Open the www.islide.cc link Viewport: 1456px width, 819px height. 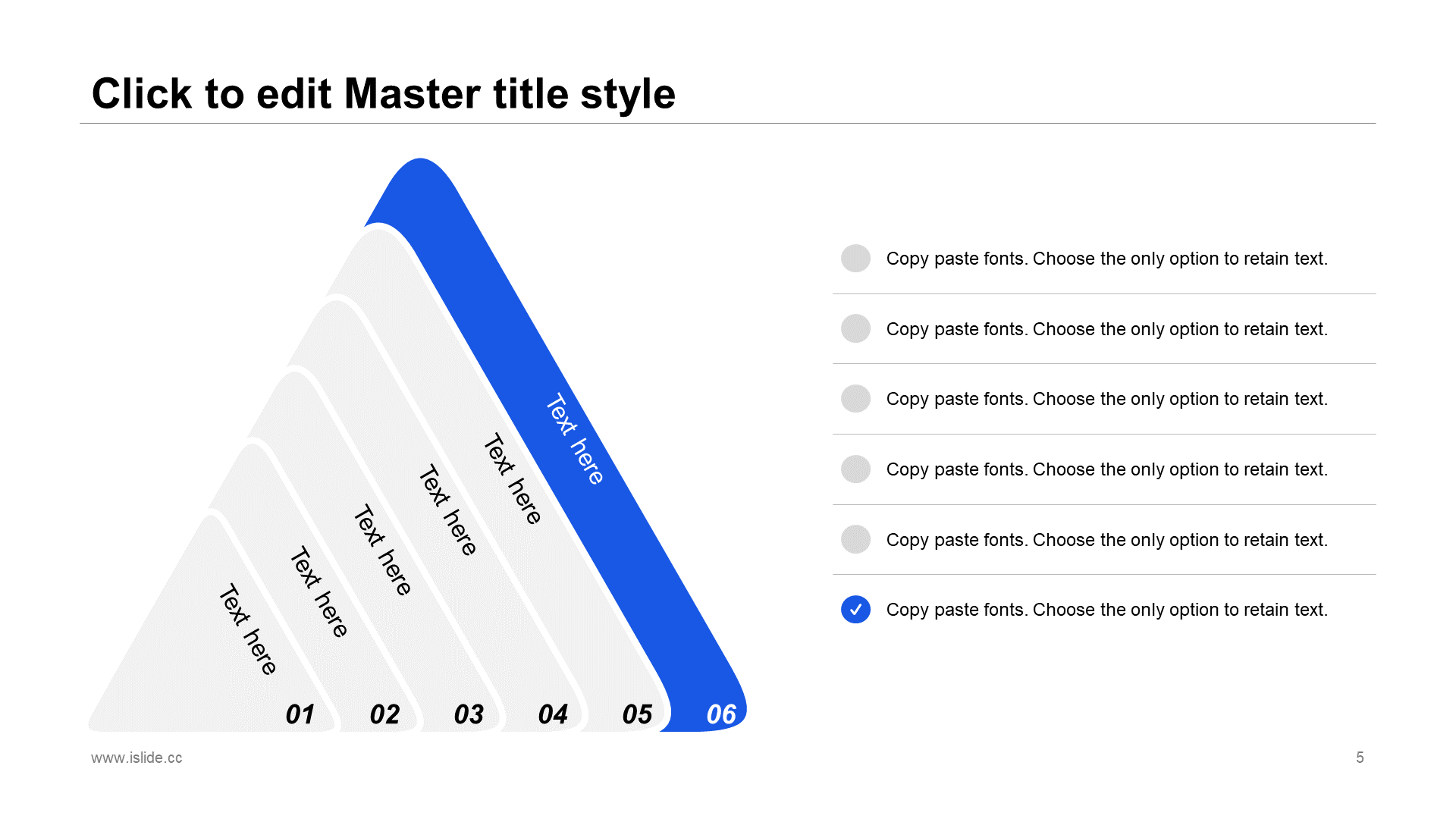tap(136, 758)
